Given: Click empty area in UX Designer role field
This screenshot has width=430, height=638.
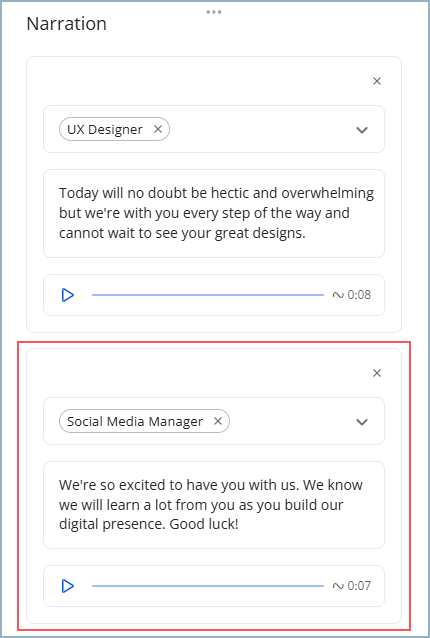Looking at the screenshot, I should tap(260, 129).
